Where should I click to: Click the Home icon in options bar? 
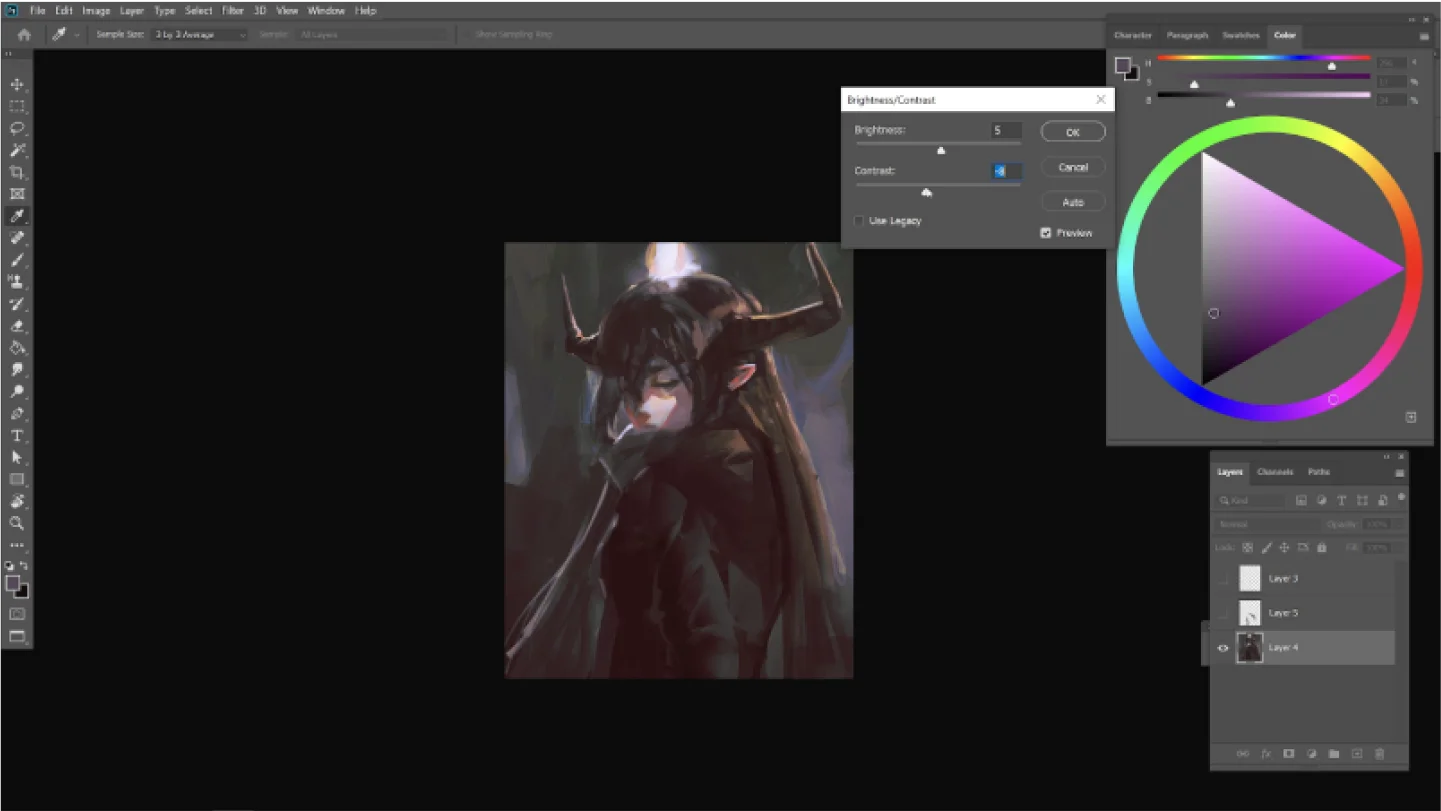[x=24, y=34]
